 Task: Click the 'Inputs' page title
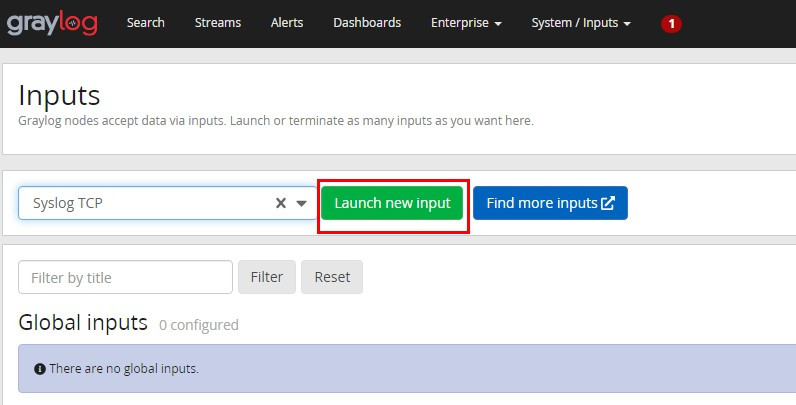(59, 95)
